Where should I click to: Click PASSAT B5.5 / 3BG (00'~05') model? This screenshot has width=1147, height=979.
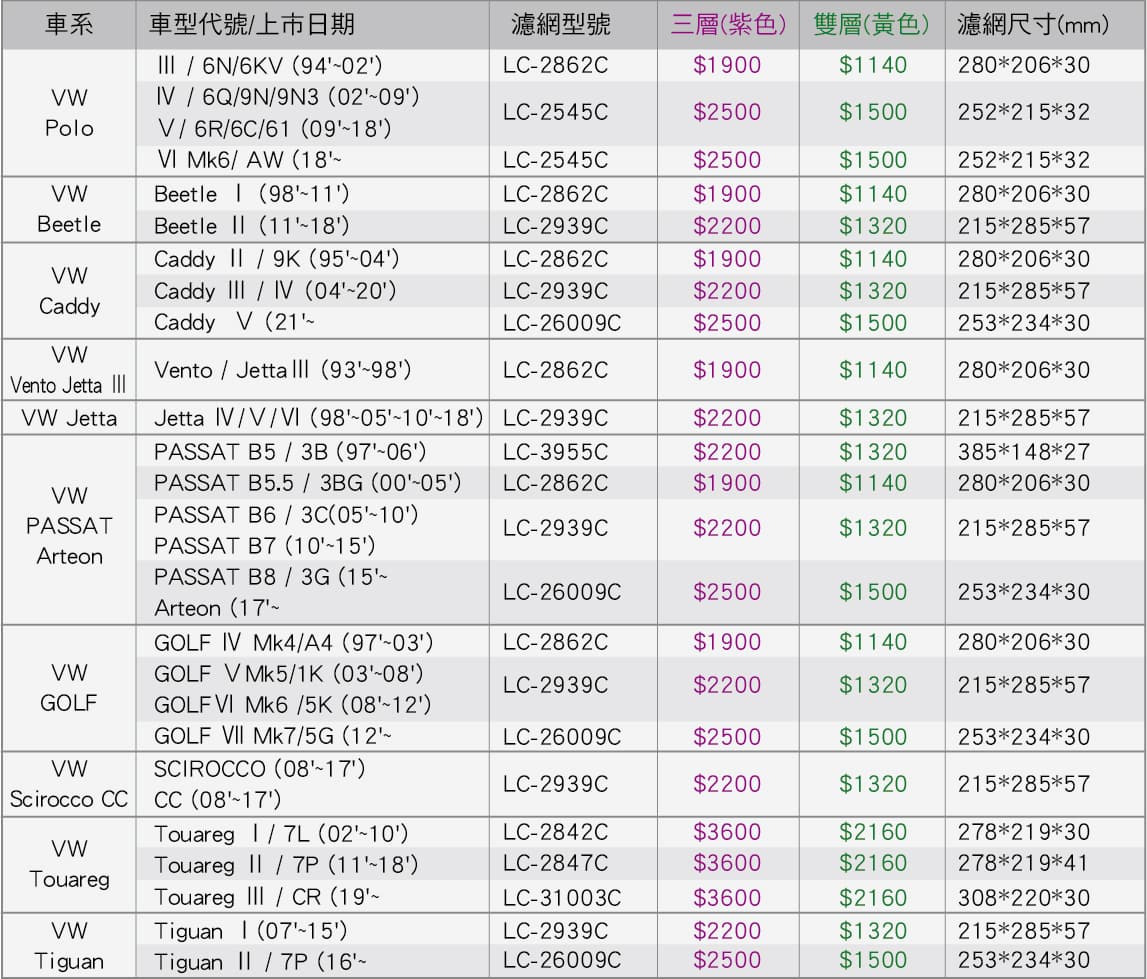click(307, 483)
